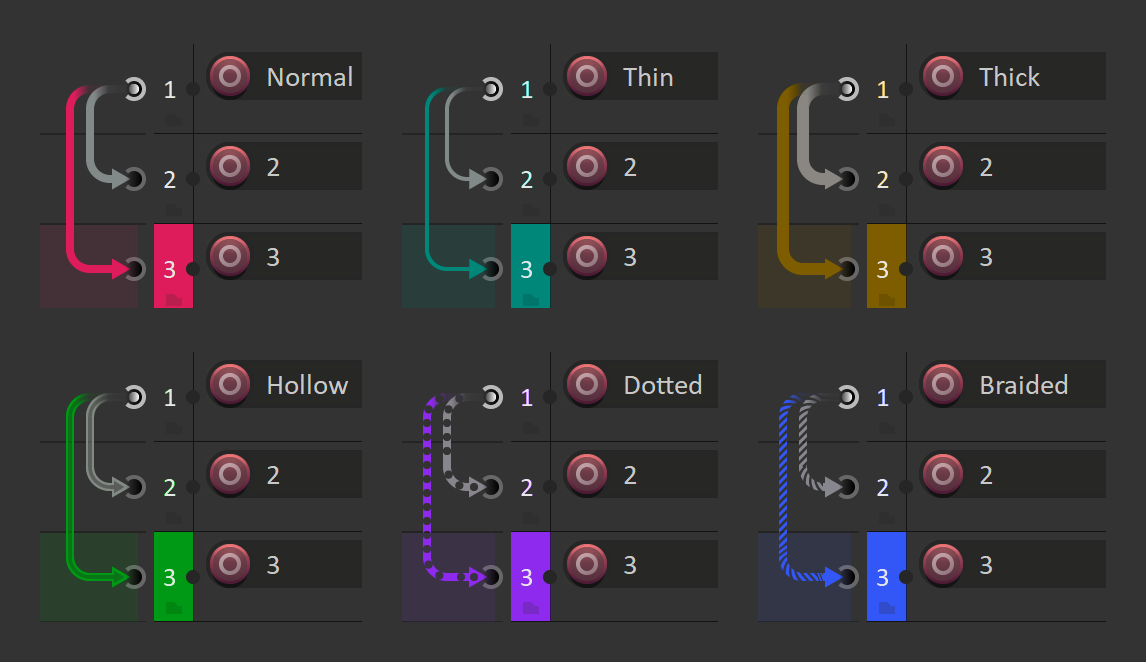1146x662 pixels.
Task: Click the red node icon next to "Thick"
Action: pos(942,76)
